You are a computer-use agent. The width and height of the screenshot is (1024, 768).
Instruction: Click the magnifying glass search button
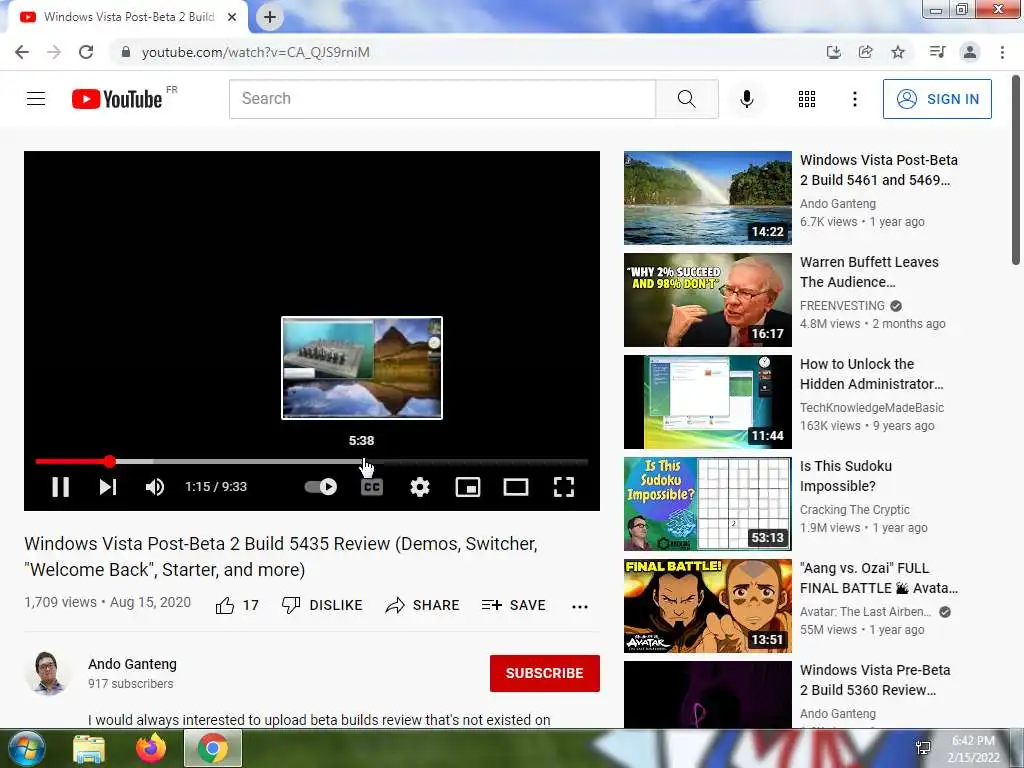pyautogui.click(x=686, y=99)
